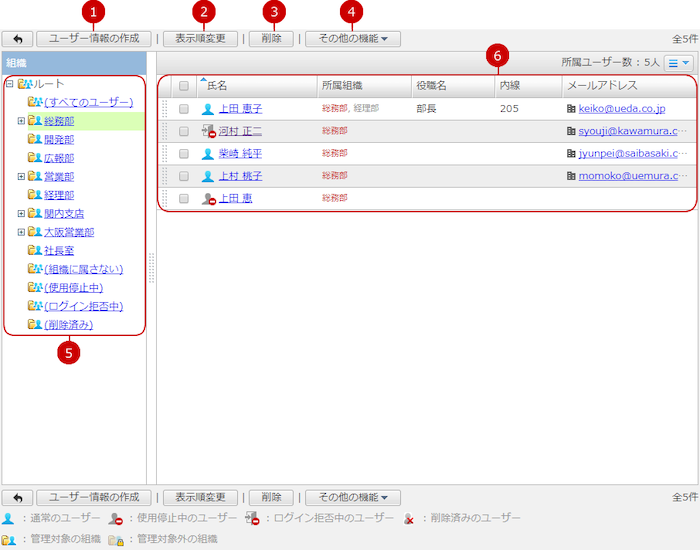
Task: Select 開発部 in the organization tree
Action: (59, 140)
